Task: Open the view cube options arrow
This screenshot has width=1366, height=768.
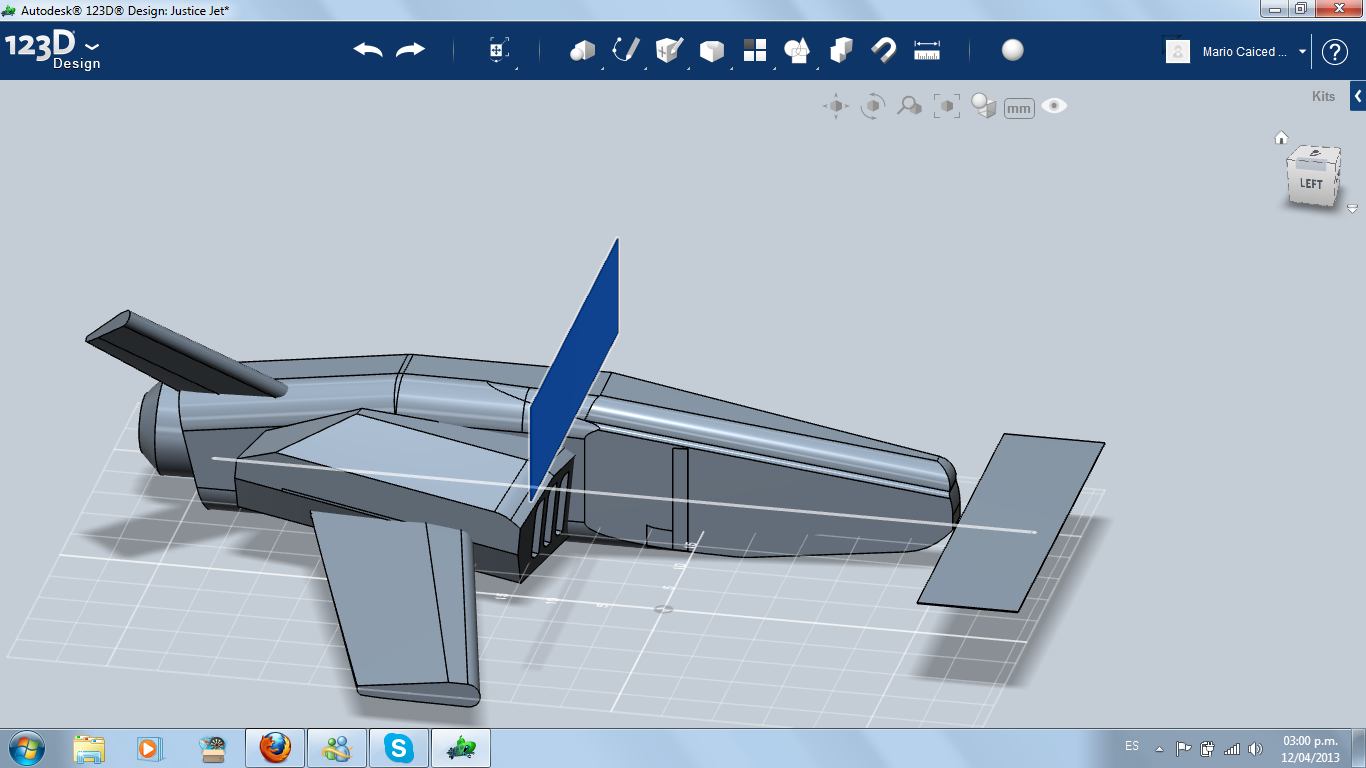Action: click(x=1352, y=209)
